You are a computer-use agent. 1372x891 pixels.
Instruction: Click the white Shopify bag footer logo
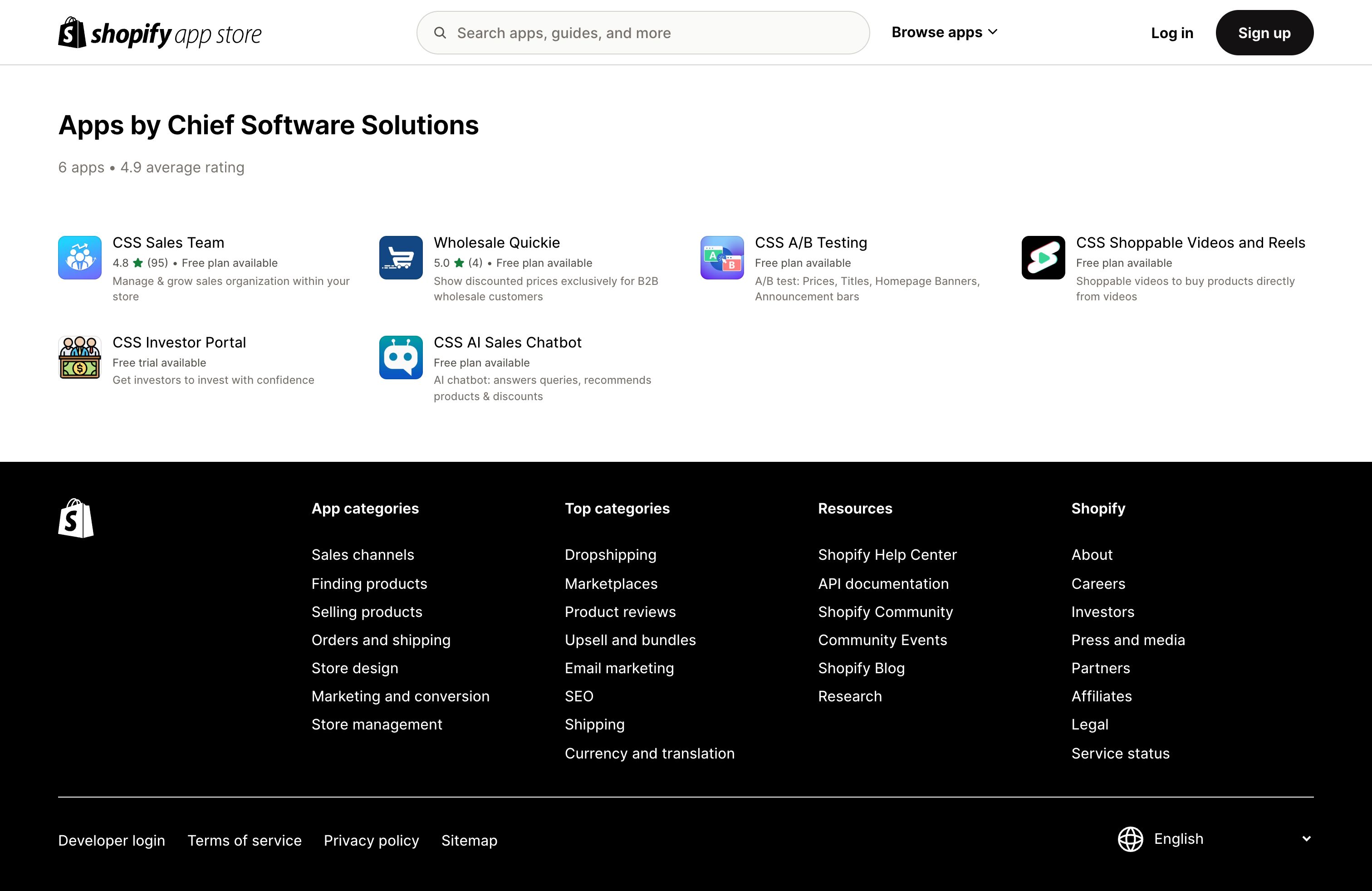tap(75, 518)
